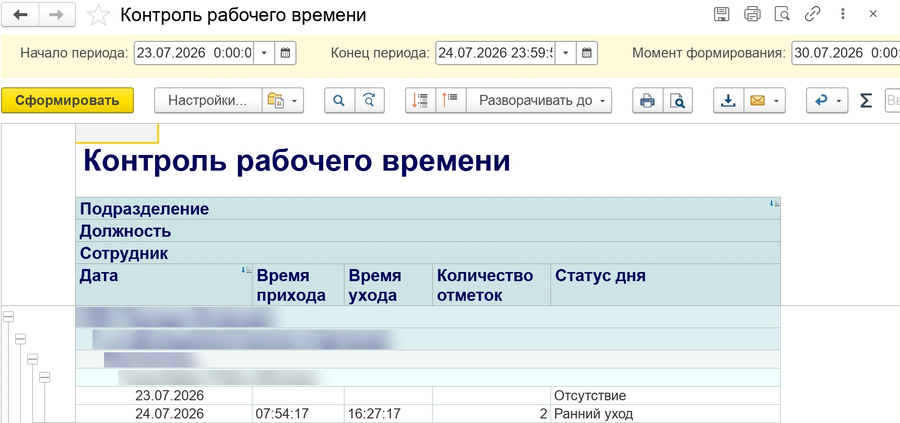Collapse the third-level tree group
The width and height of the screenshot is (900, 423).
point(33,359)
